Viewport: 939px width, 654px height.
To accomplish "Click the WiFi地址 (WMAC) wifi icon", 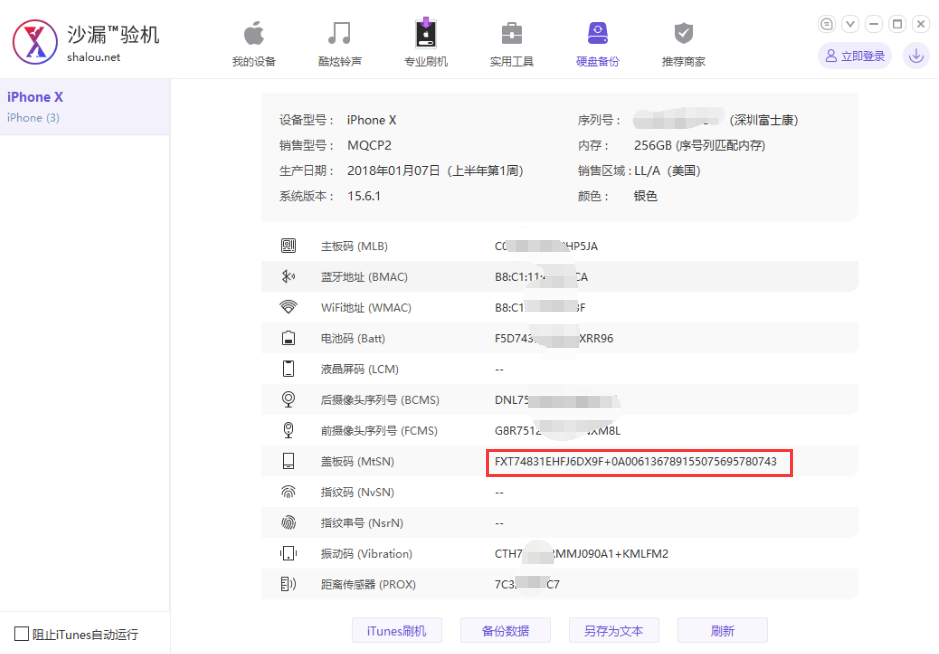I will coord(289,307).
